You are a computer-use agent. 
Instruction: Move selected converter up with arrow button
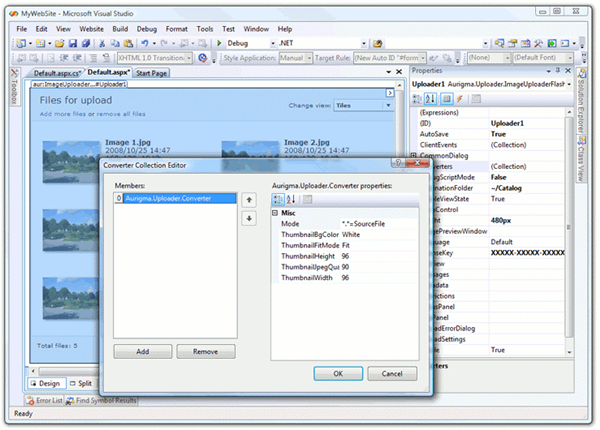(249, 200)
